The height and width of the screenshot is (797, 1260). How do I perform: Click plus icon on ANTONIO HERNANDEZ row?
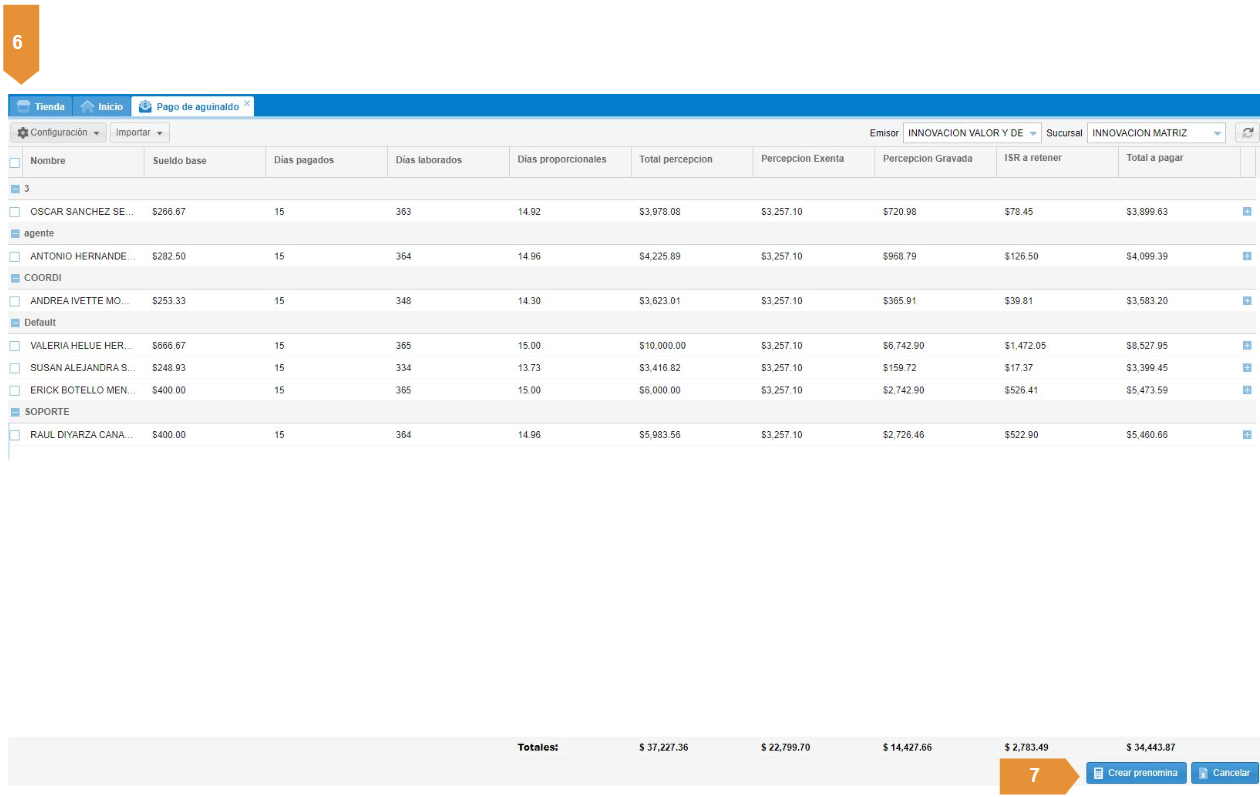[x=1246, y=256]
